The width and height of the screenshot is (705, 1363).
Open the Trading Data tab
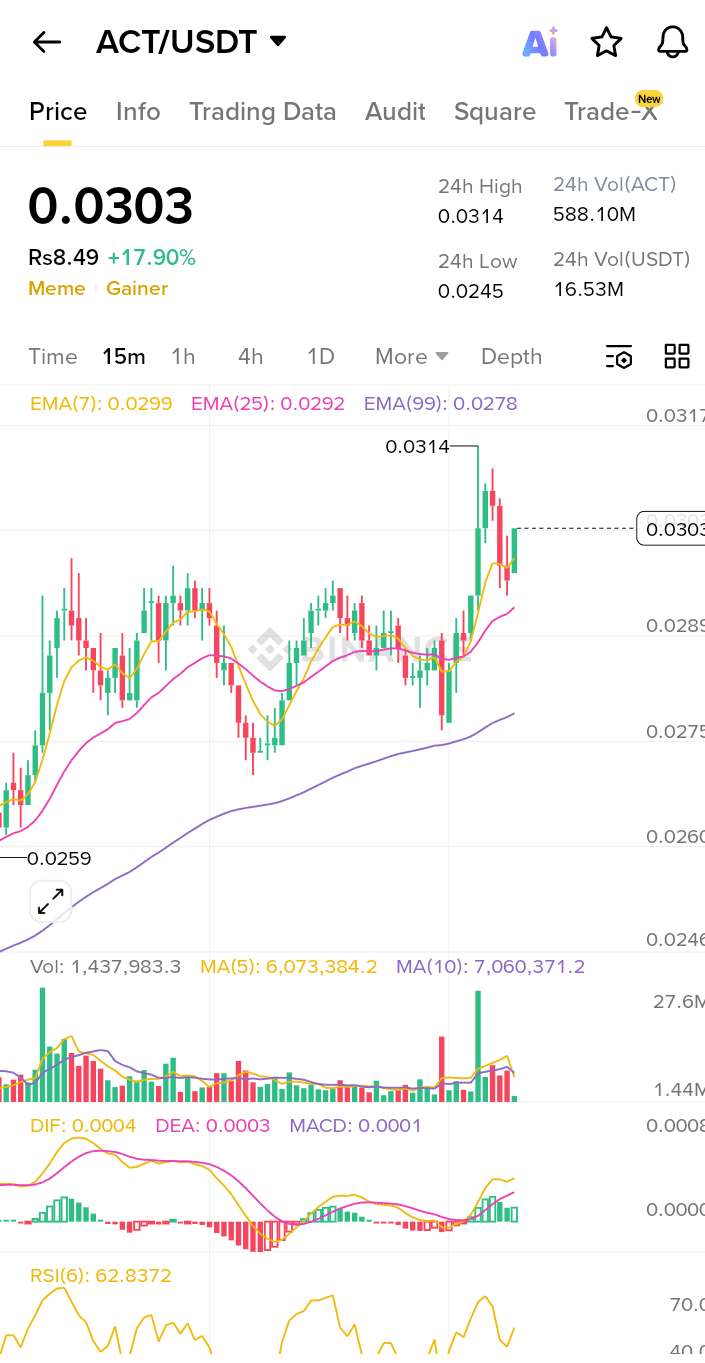coord(263,112)
